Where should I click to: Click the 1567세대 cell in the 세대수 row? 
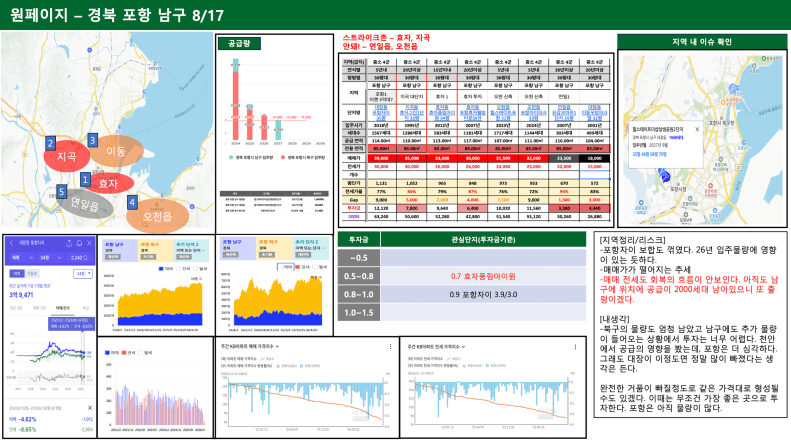[x=381, y=133]
